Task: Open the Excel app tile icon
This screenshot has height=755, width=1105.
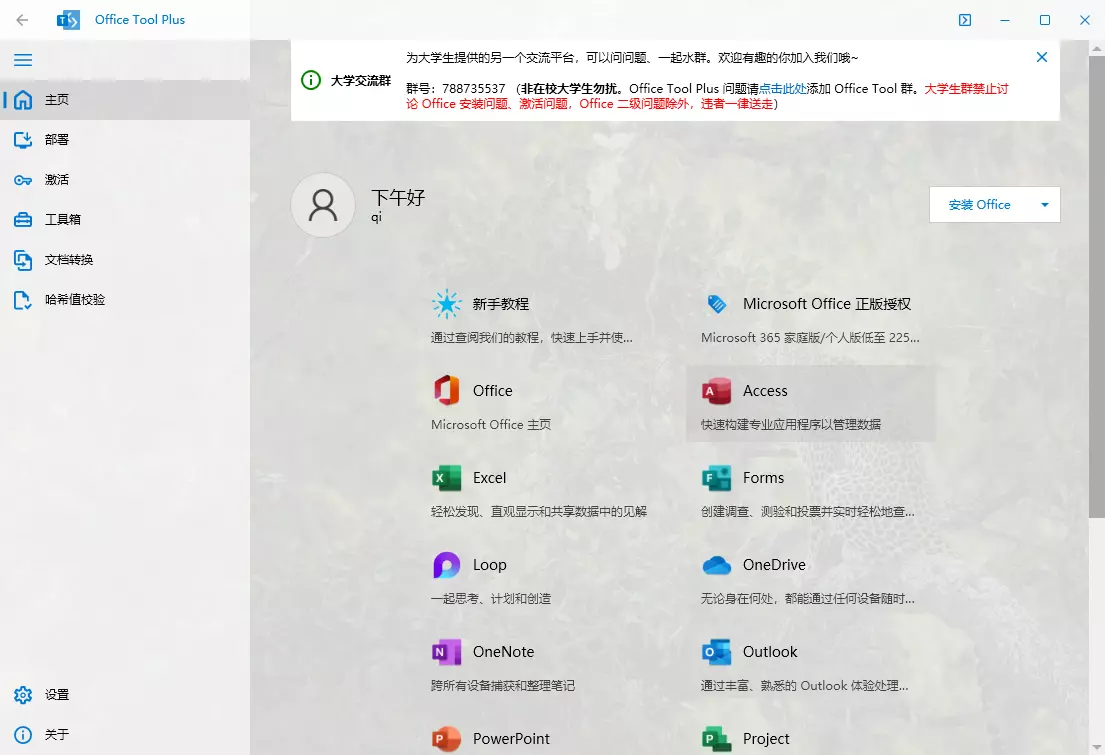Action: point(446,478)
